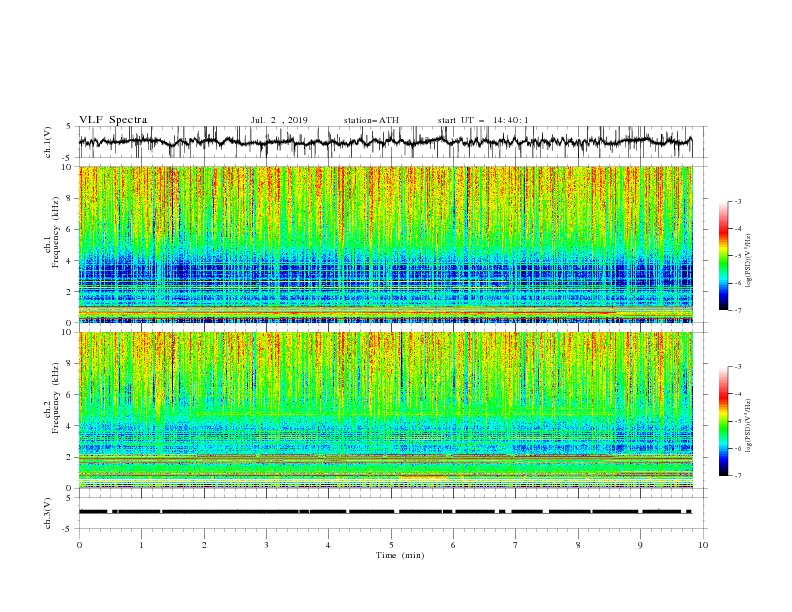This screenshot has height=612, width=792.
Task: Click the "10" tick on time axis
Action: [703, 545]
